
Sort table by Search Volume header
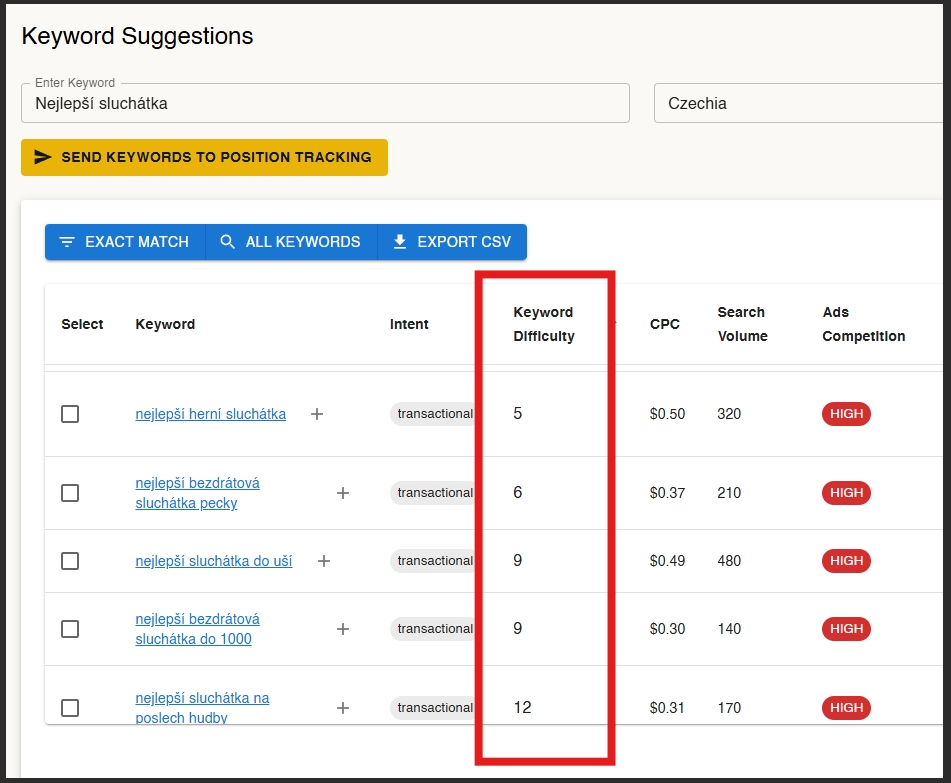pos(742,324)
